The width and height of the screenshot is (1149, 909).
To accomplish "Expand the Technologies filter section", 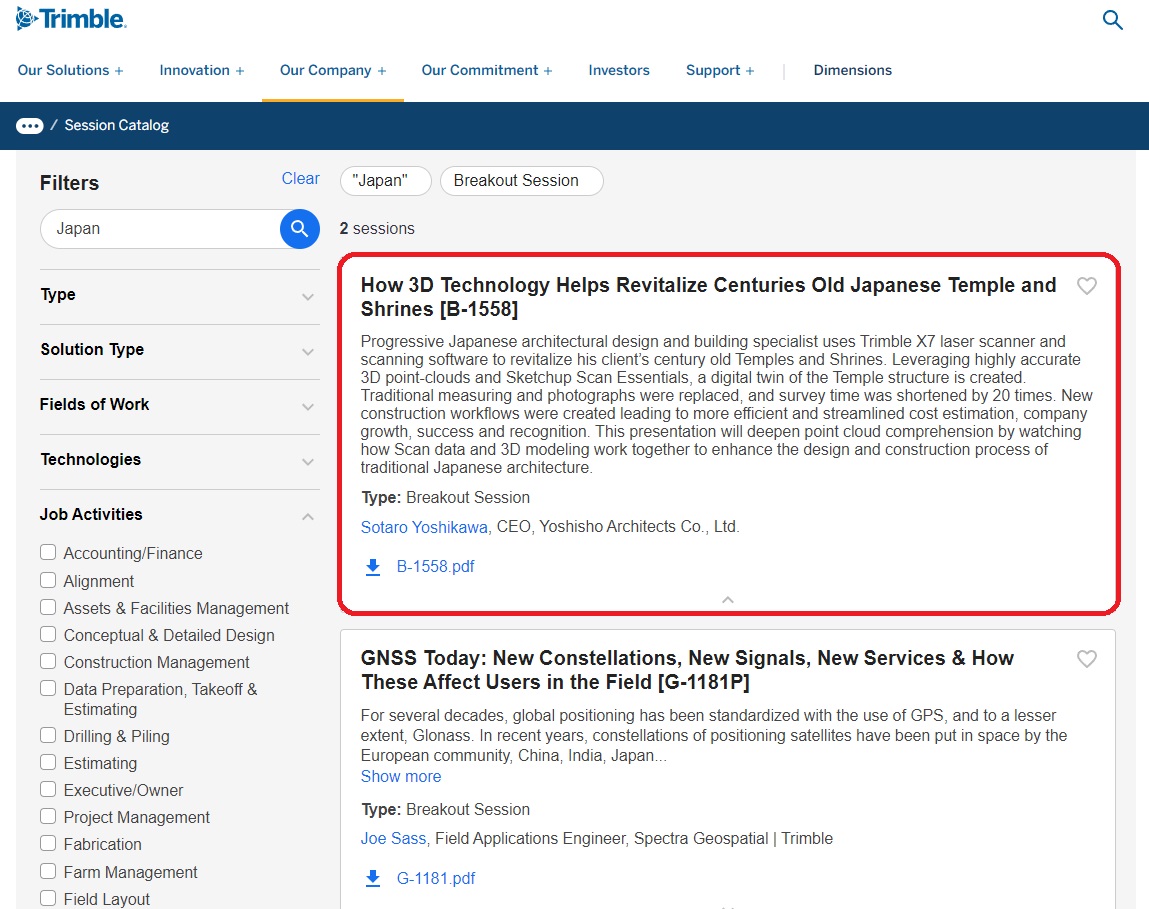I will pyautogui.click(x=180, y=460).
